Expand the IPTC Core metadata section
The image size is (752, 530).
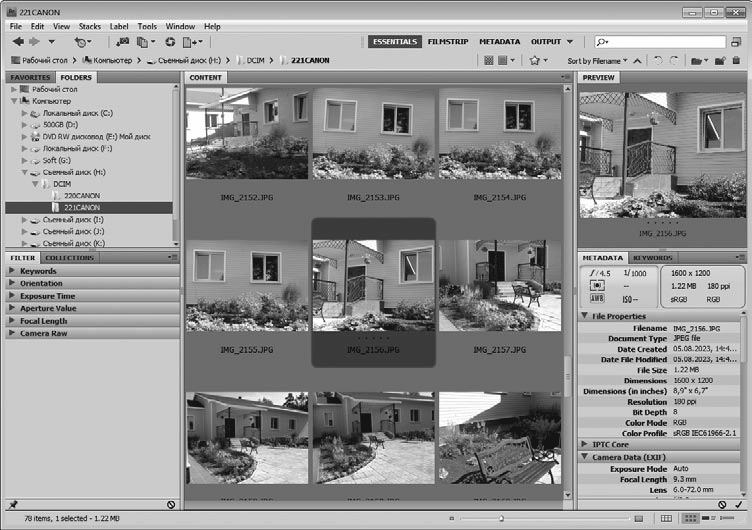613,443
